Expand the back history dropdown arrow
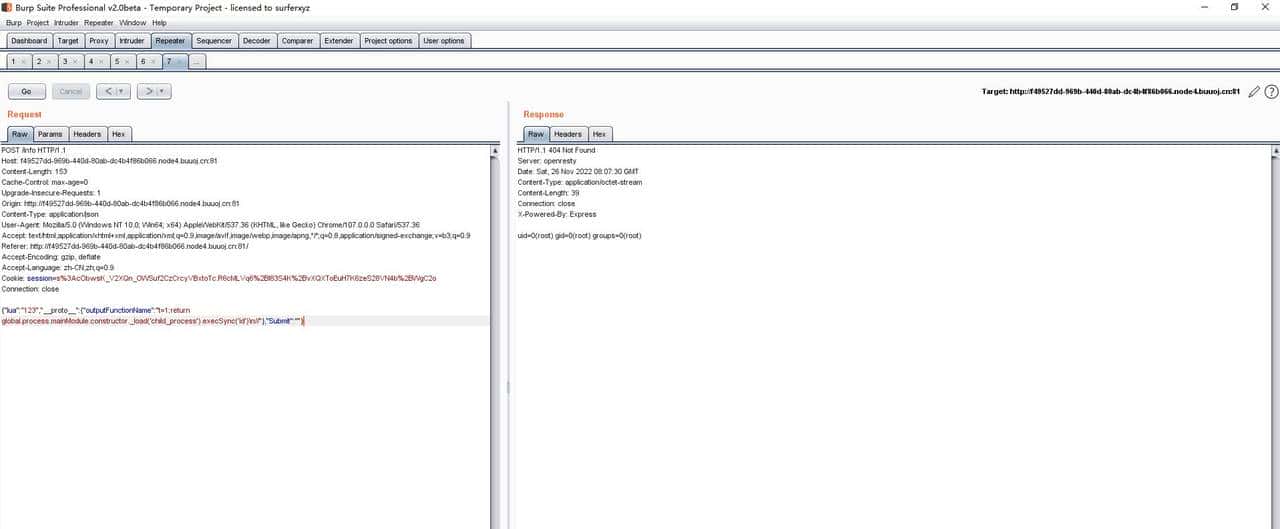The width and height of the screenshot is (1280, 529). coord(122,91)
